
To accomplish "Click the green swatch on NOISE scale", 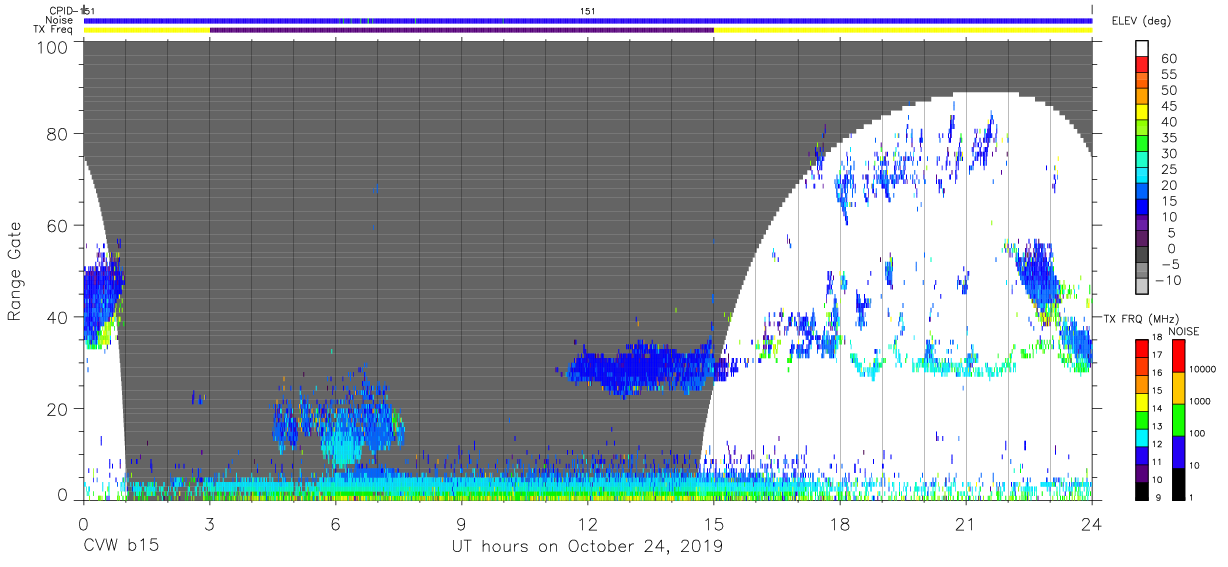I will point(1178,419).
